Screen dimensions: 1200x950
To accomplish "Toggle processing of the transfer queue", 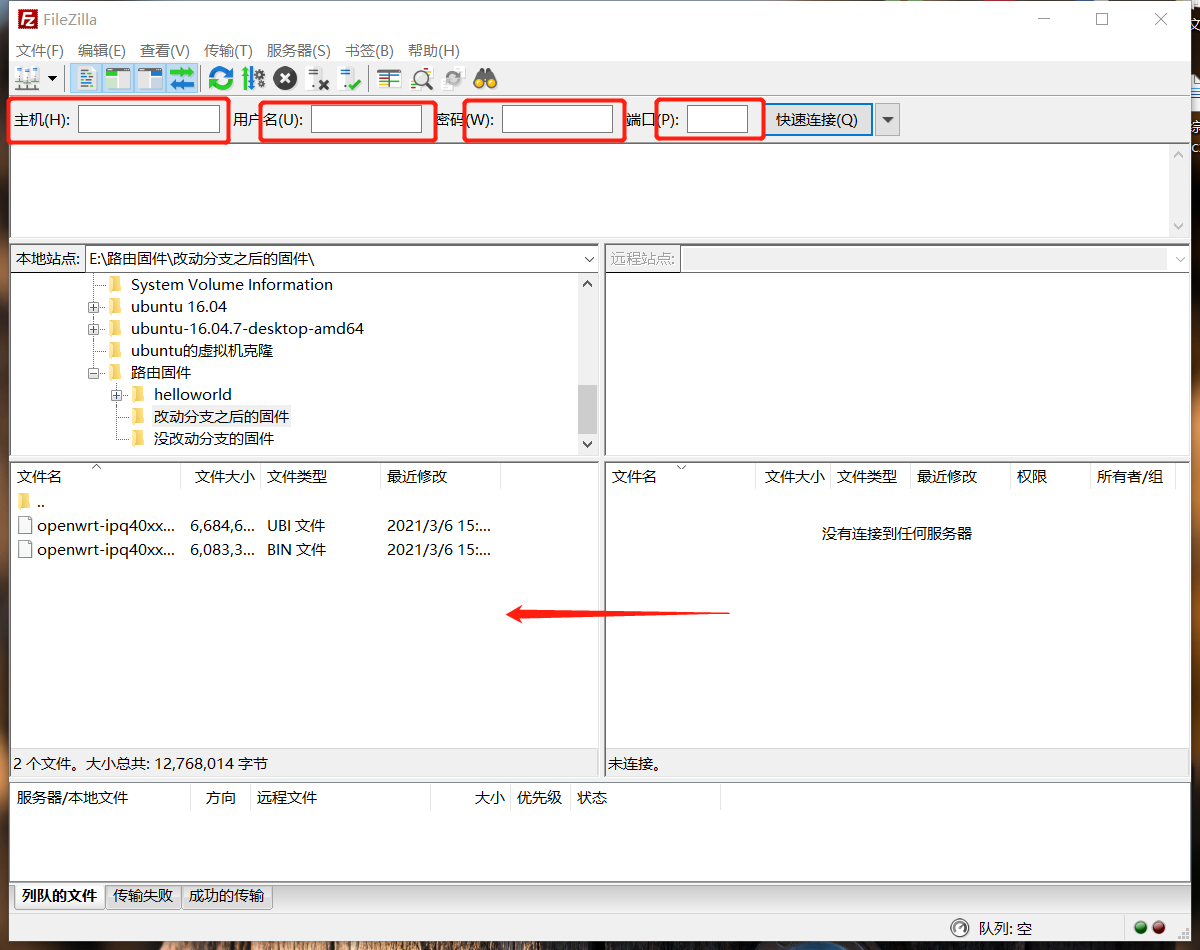I will click(x=253, y=78).
